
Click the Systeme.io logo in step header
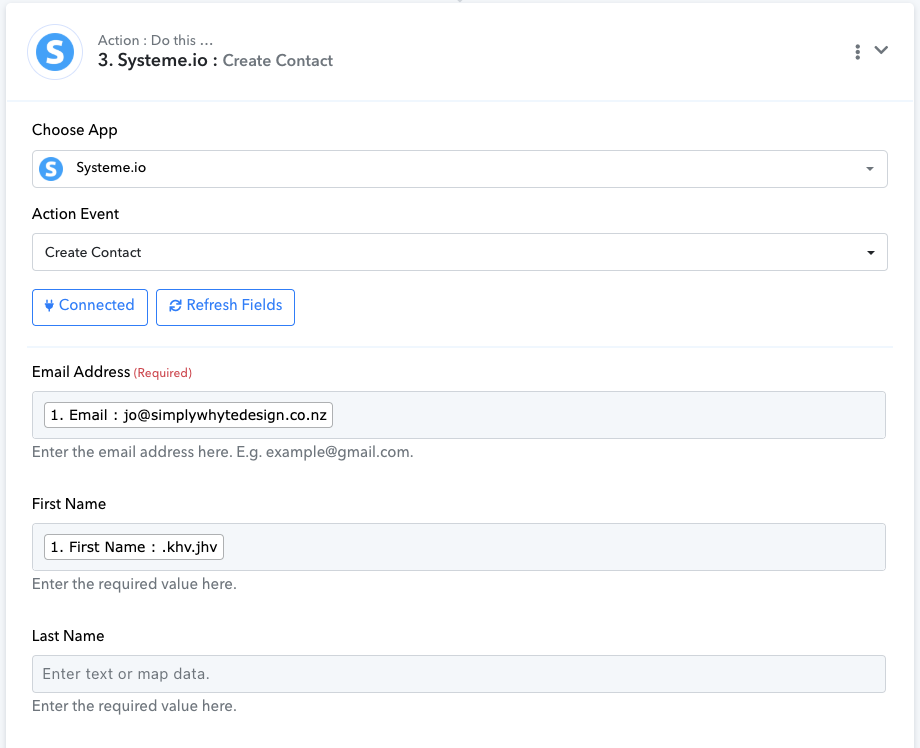[x=55, y=52]
